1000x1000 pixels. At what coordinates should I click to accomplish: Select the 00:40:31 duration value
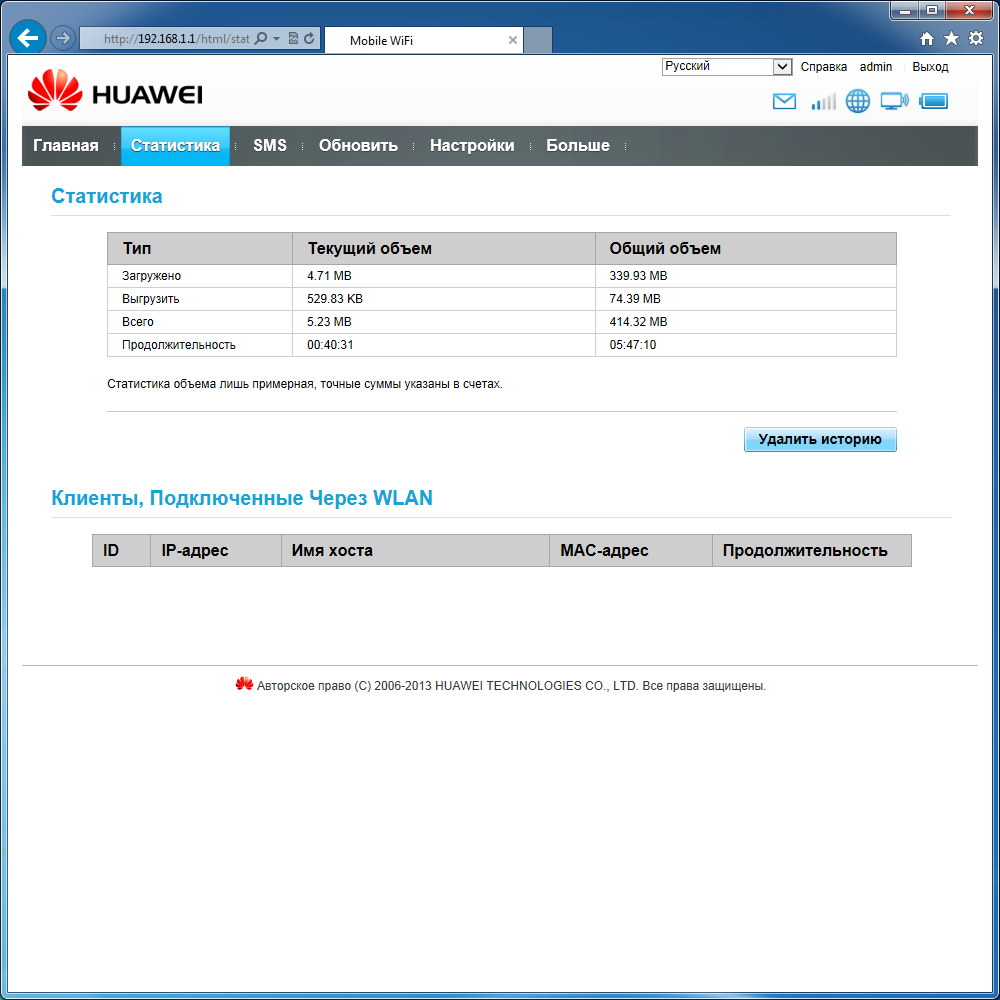pos(330,345)
